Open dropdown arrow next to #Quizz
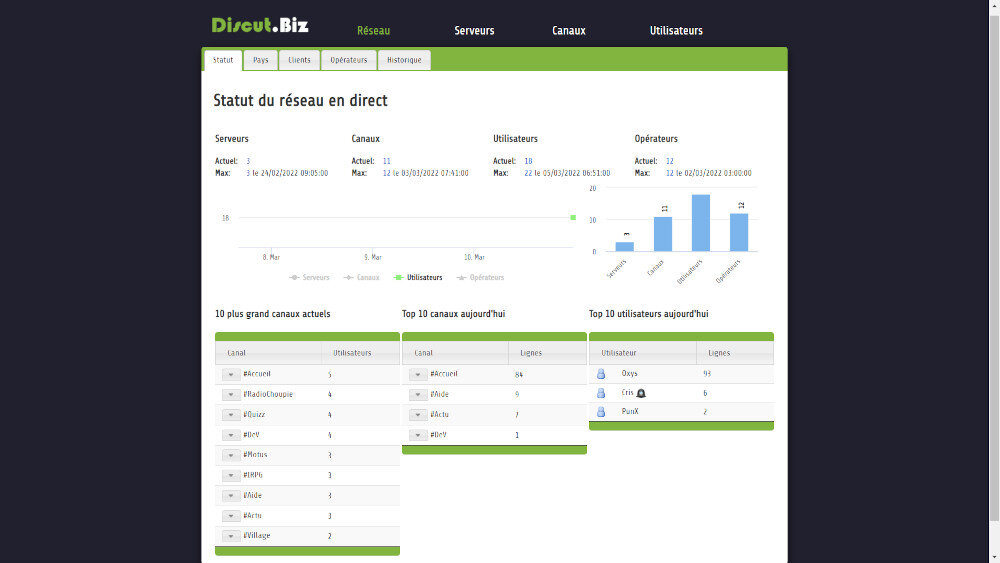1000x563 pixels. coord(231,414)
